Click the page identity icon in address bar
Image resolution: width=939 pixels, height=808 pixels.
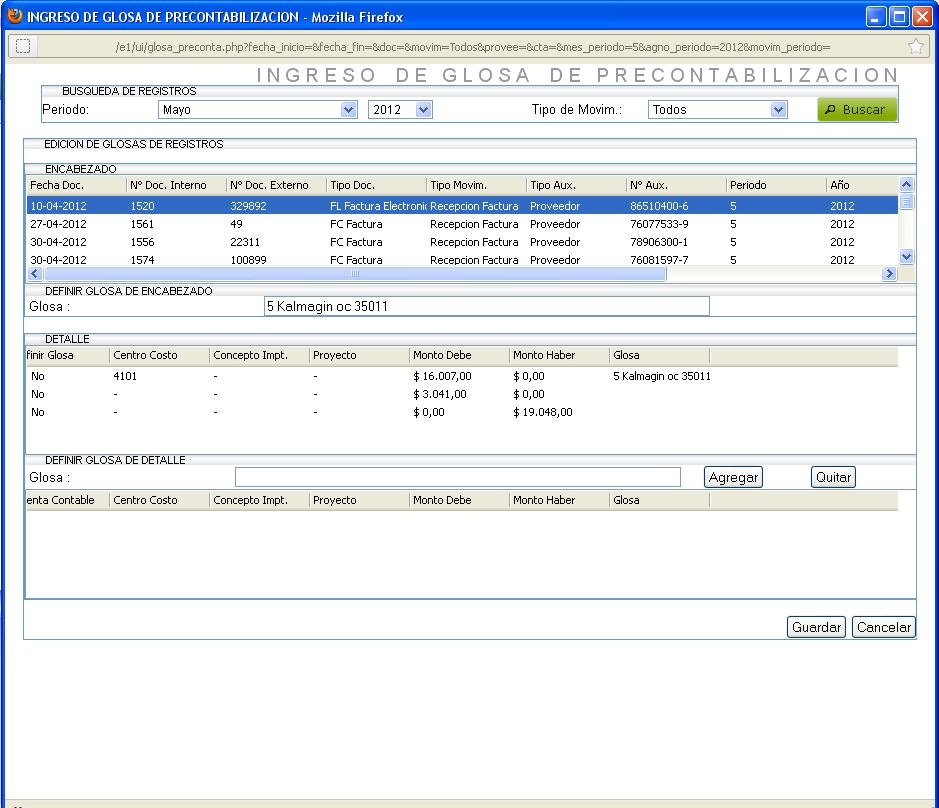[x=23, y=46]
